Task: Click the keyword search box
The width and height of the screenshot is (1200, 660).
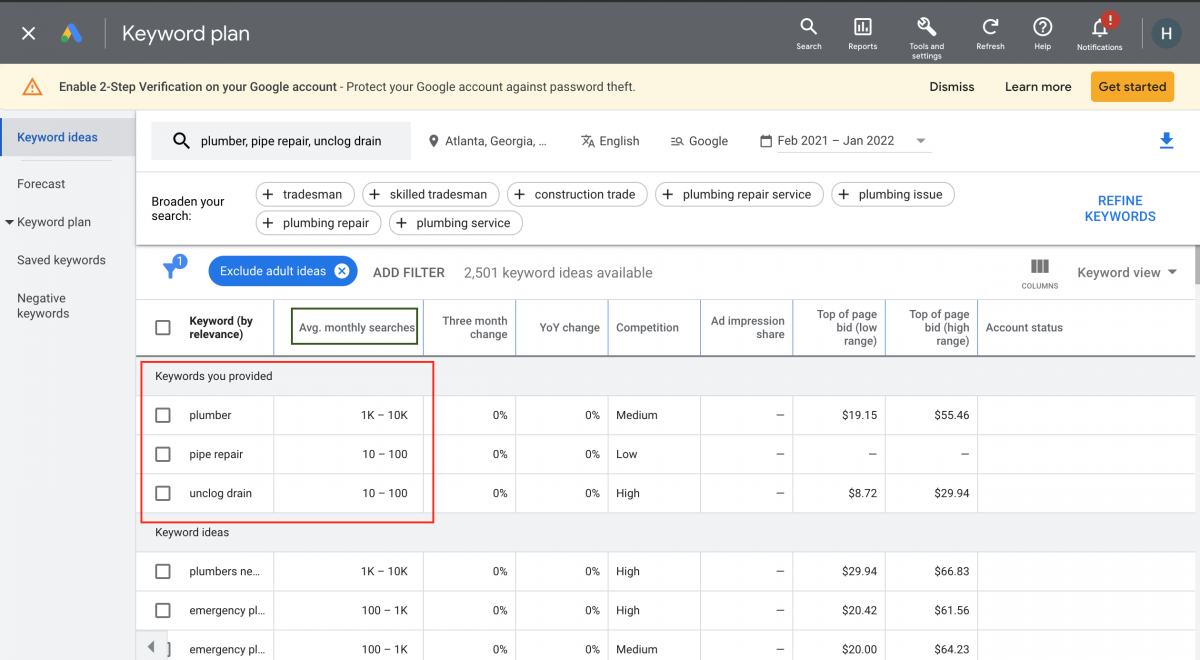Action: coord(281,141)
